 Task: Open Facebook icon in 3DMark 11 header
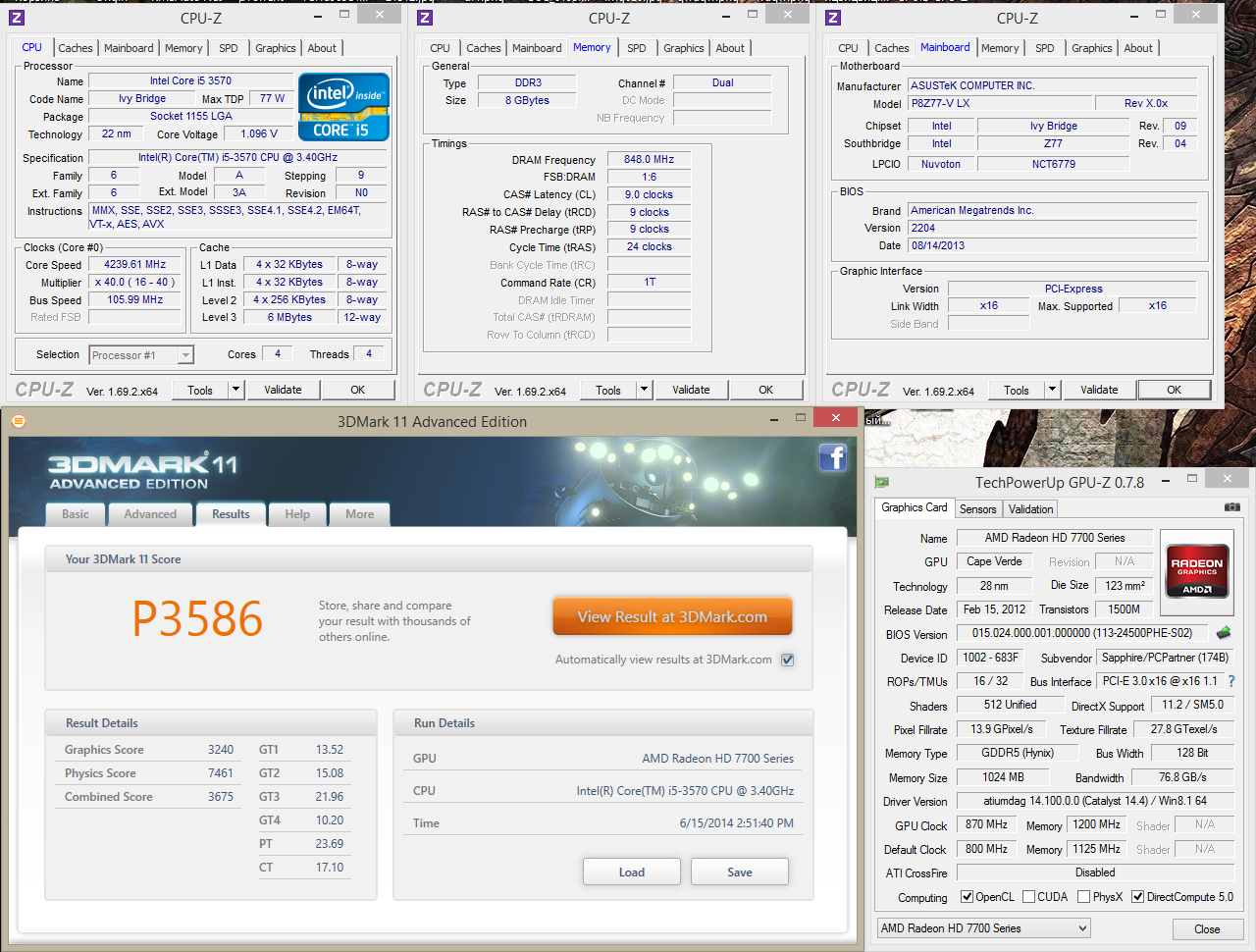(832, 457)
